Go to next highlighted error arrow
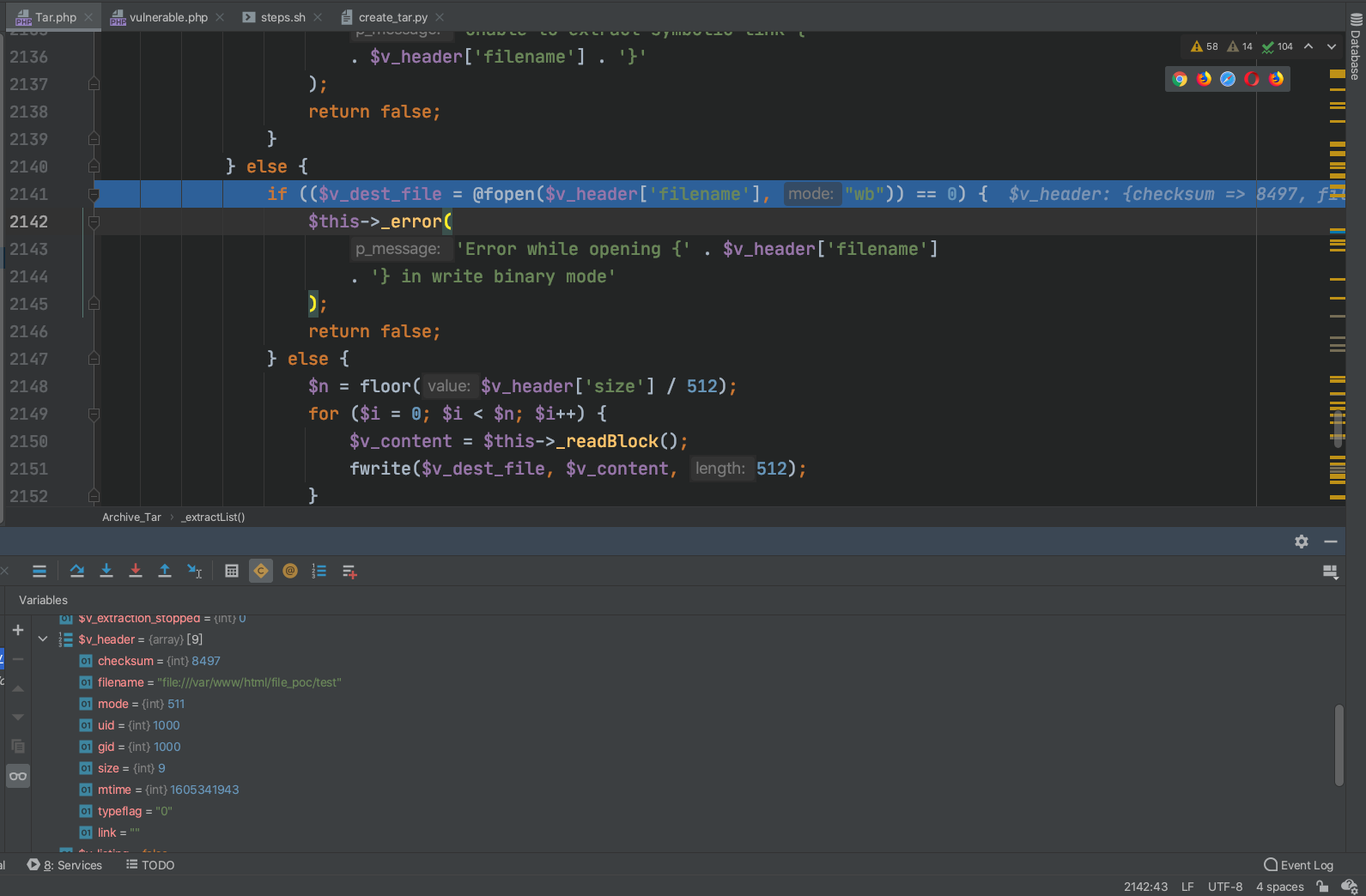1366x896 pixels. 1332,46
